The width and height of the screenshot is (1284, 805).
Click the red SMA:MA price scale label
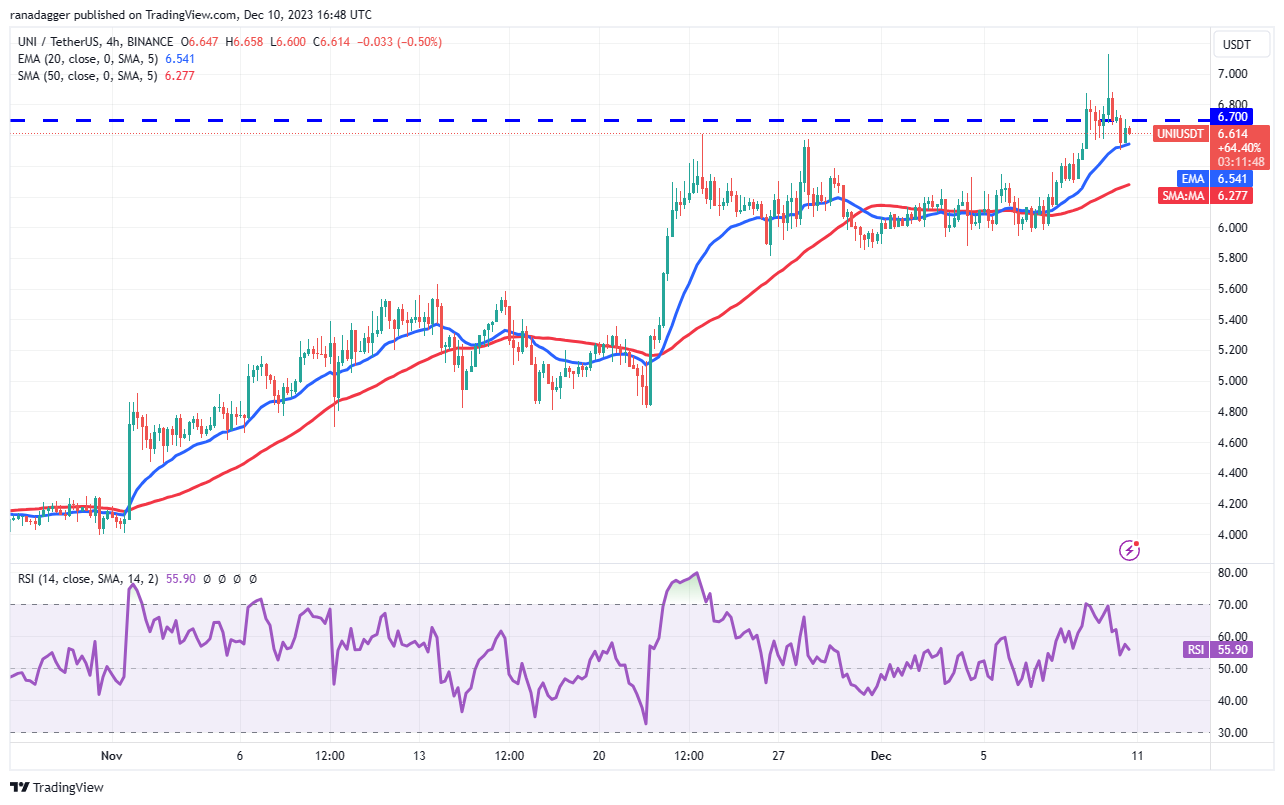tap(1181, 196)
